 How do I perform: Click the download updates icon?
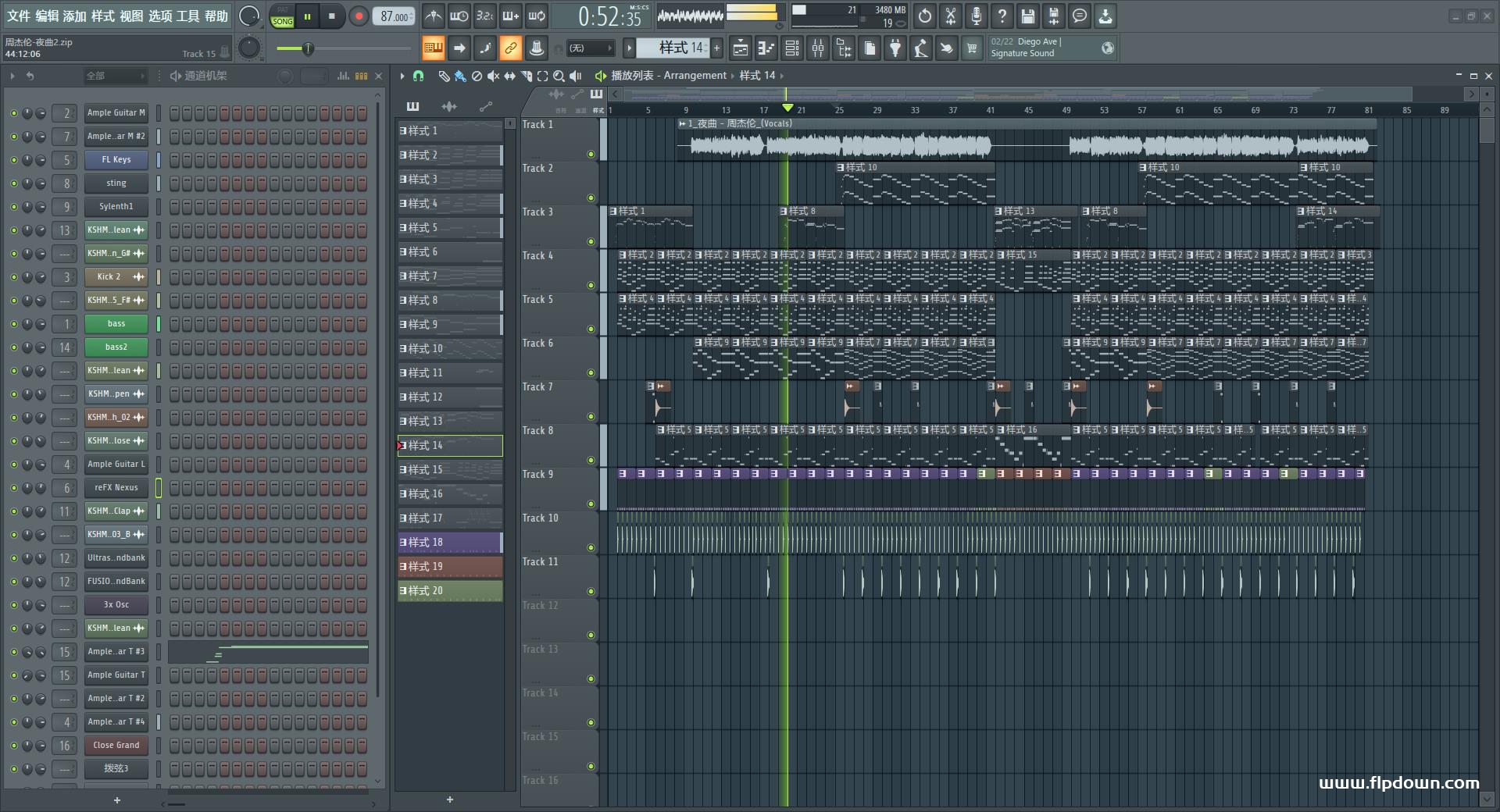[x=1105, y=16]
